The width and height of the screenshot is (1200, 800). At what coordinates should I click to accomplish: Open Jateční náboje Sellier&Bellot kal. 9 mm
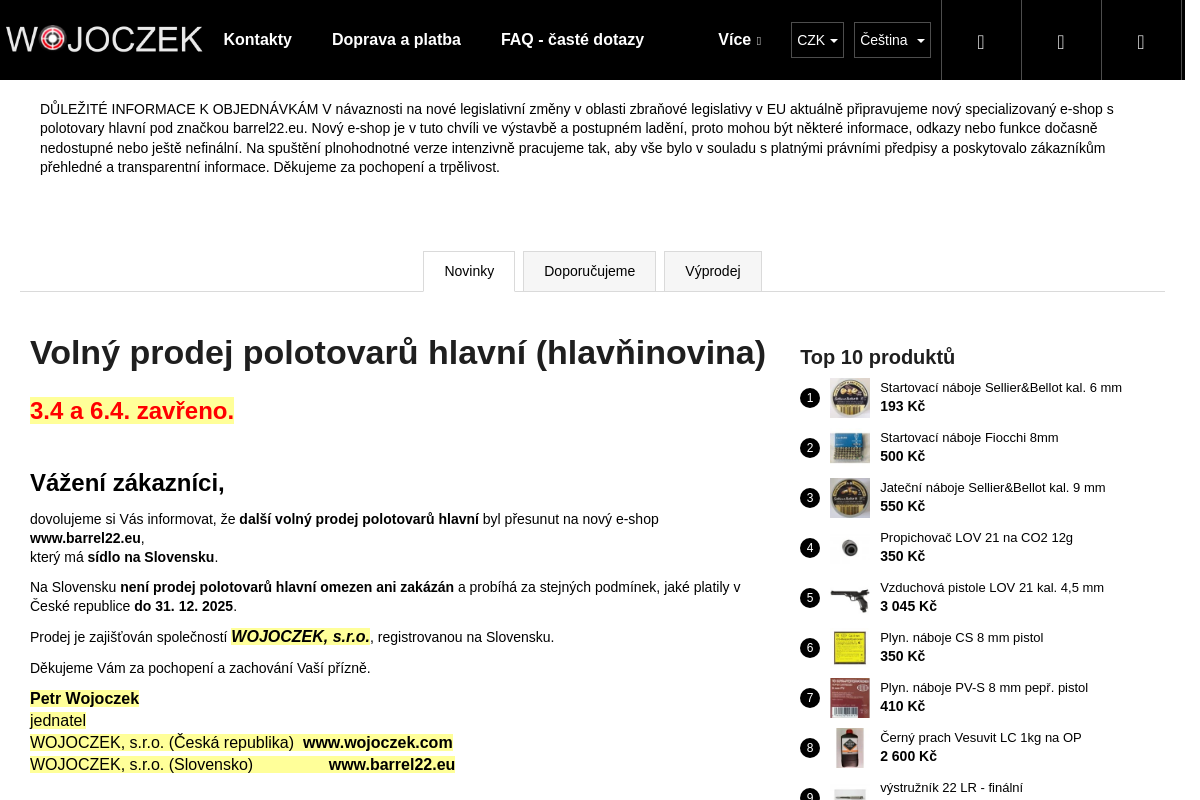tap(992, 488)
